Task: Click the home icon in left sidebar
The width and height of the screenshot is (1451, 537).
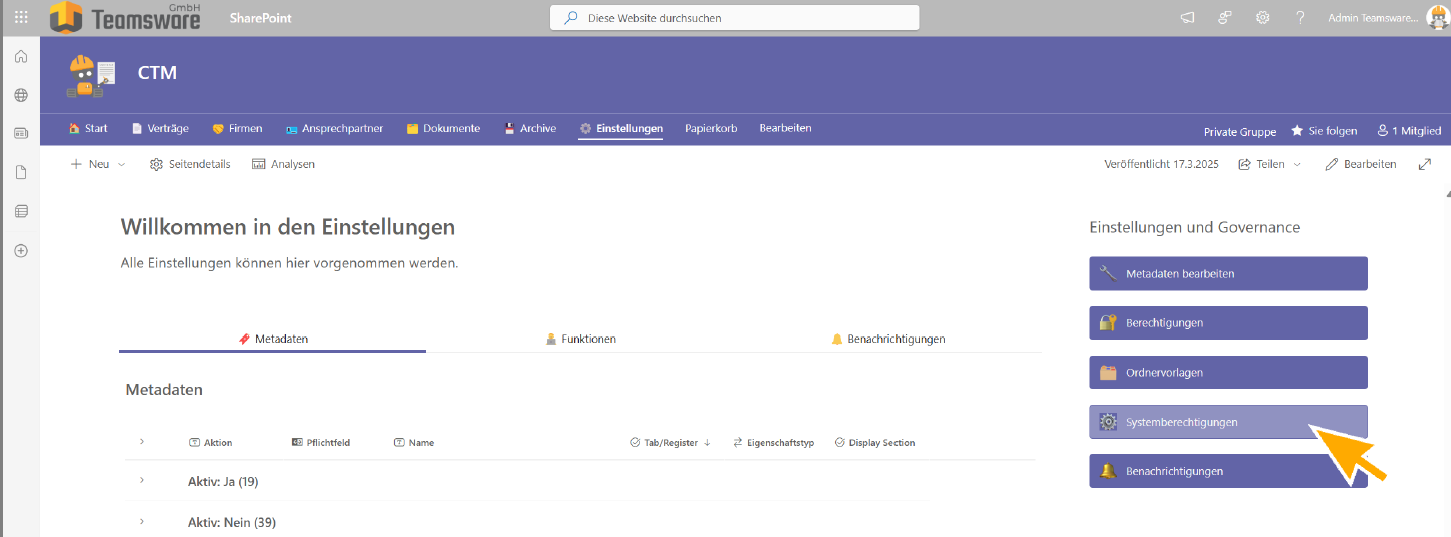Action: pos(21,57)
